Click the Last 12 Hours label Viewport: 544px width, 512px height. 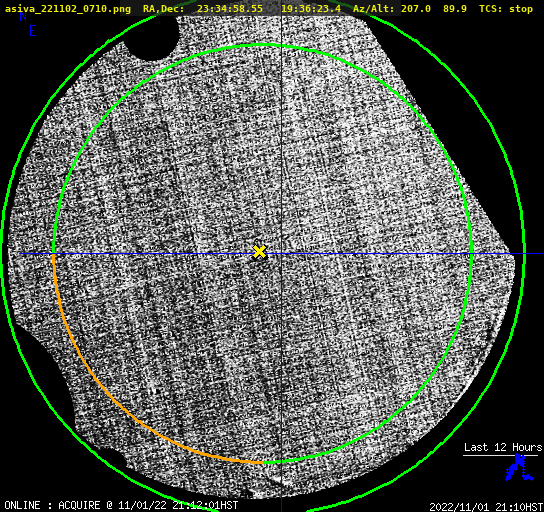[503, 447]
